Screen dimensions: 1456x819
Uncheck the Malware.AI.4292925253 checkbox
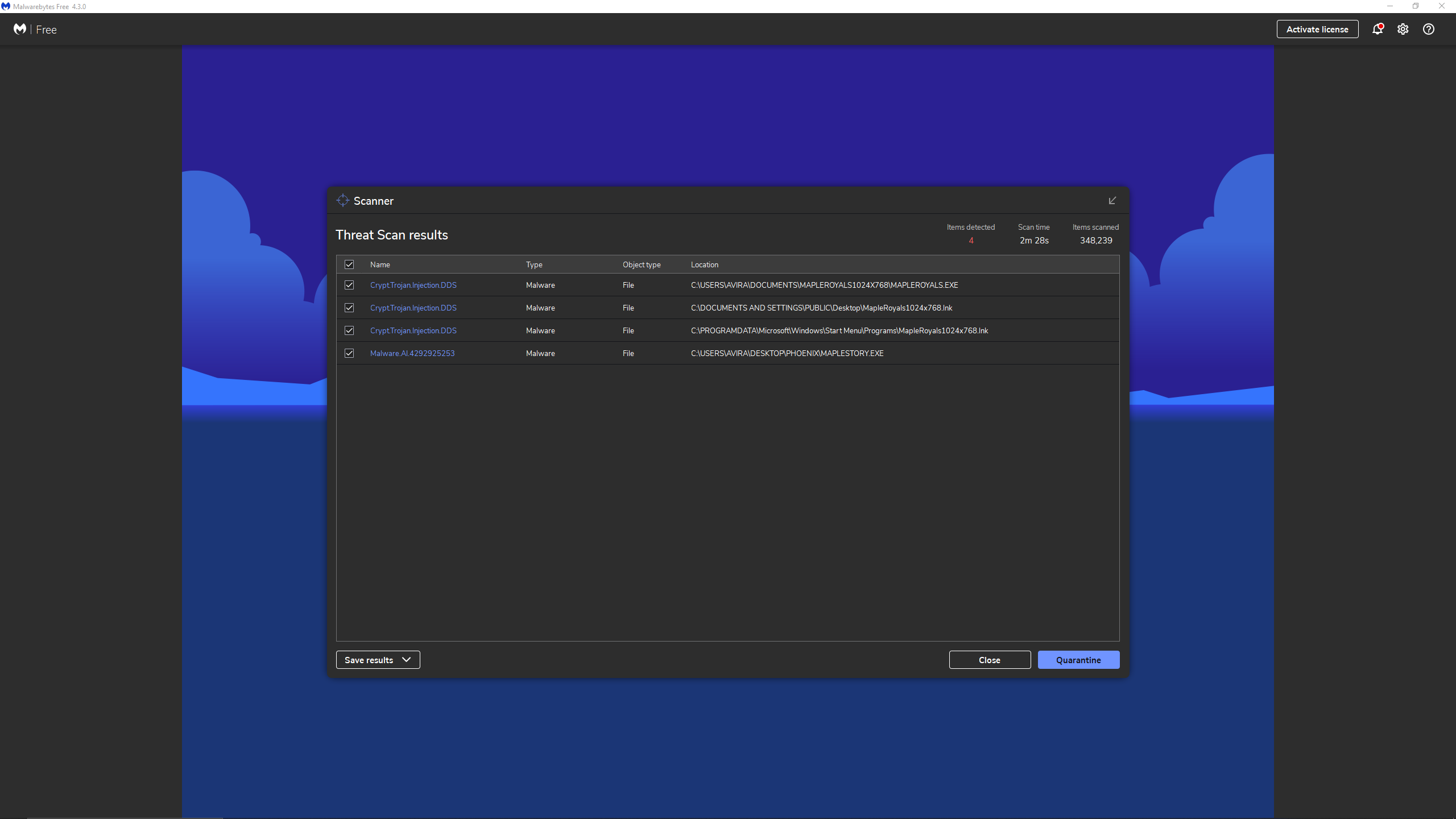349,353
